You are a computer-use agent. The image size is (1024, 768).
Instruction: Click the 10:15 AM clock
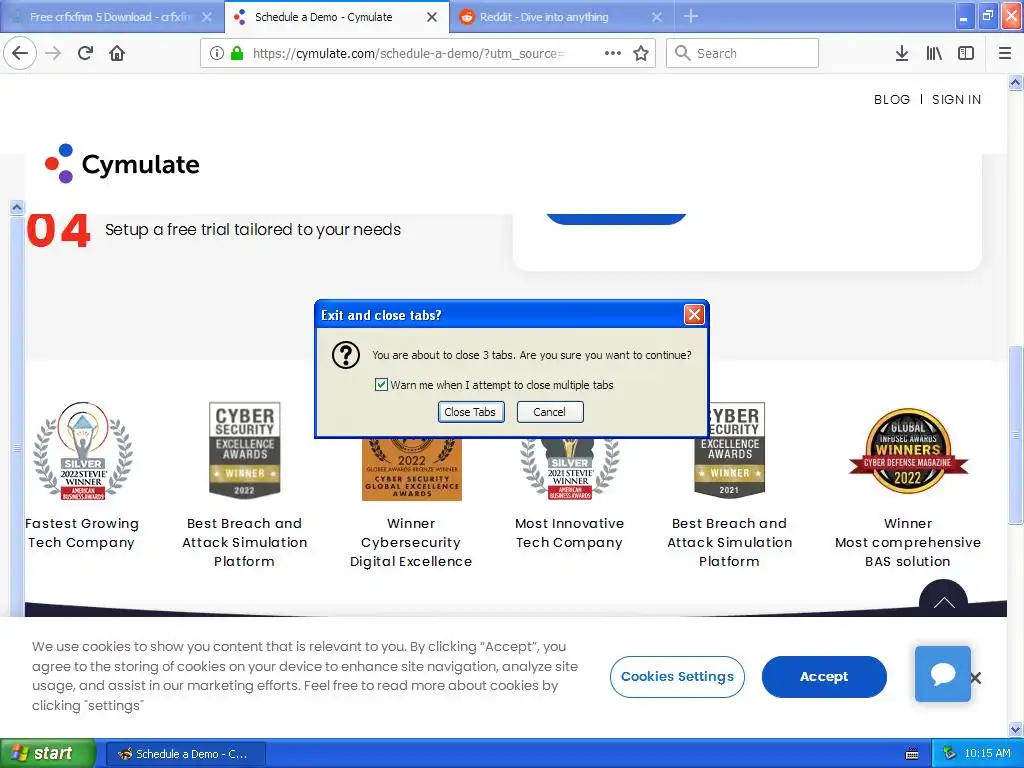(987, 753)
